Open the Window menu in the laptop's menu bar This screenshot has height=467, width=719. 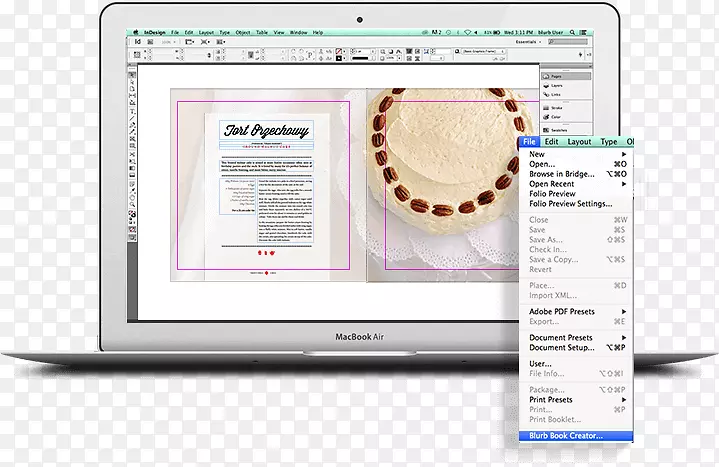[x=299, y=33]
